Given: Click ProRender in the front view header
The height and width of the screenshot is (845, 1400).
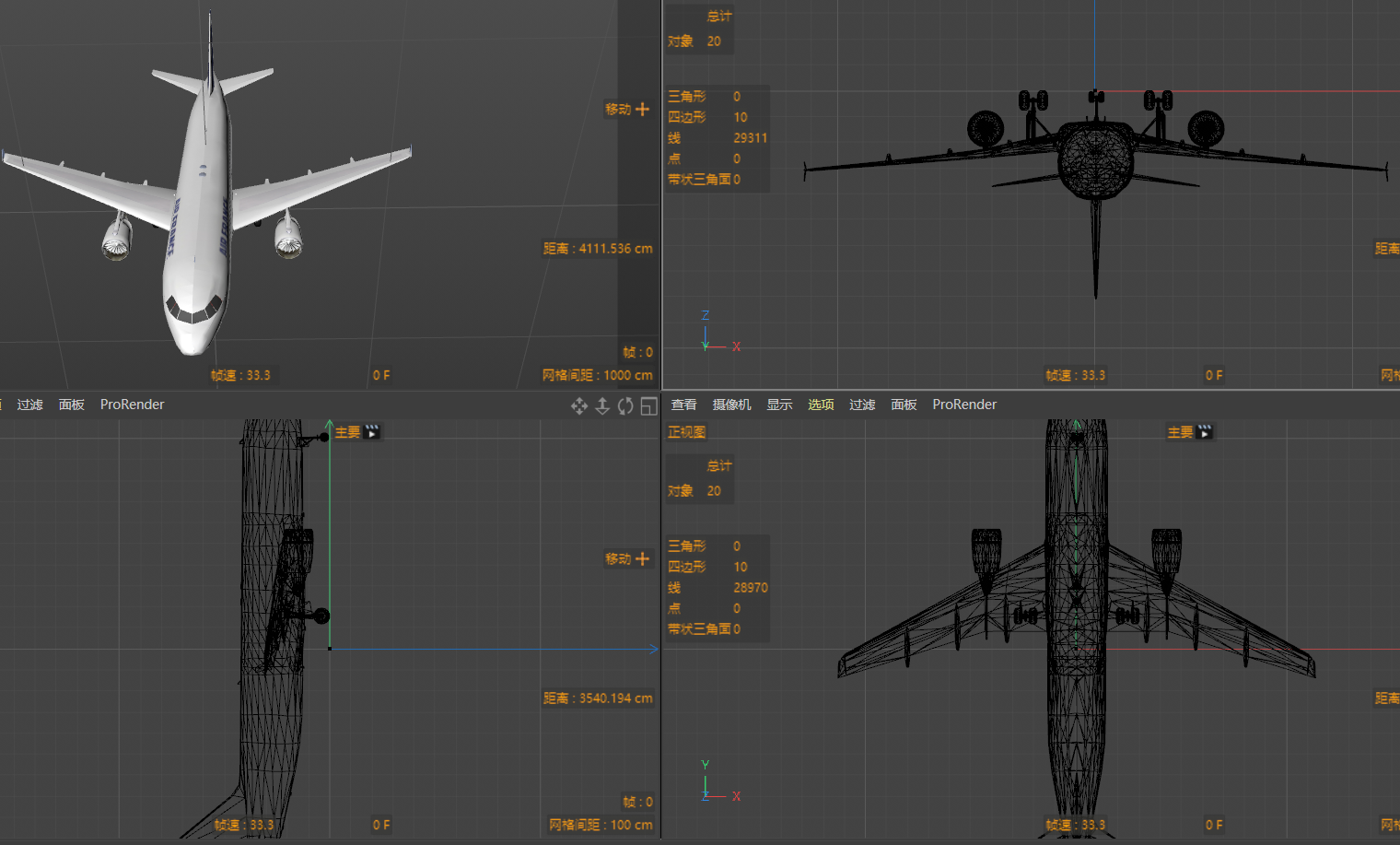Looking at the screenshot, I should [x=964, y=405].
